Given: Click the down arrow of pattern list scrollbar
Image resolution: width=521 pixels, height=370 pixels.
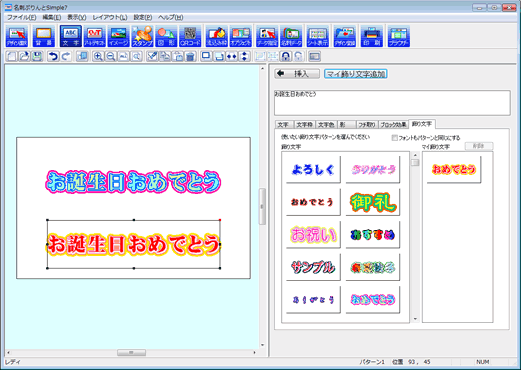Looking at the screenshot, I should tap(415, 319).
